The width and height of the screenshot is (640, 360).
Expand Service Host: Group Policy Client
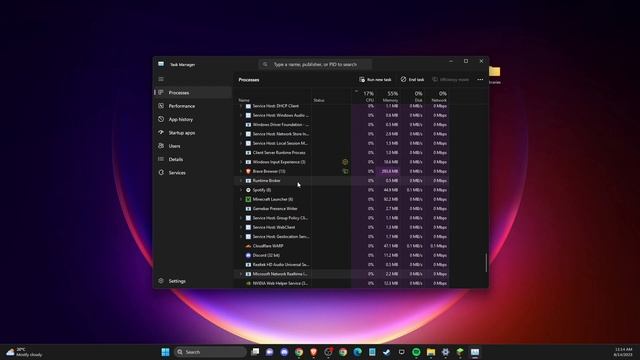click(241, 218)
